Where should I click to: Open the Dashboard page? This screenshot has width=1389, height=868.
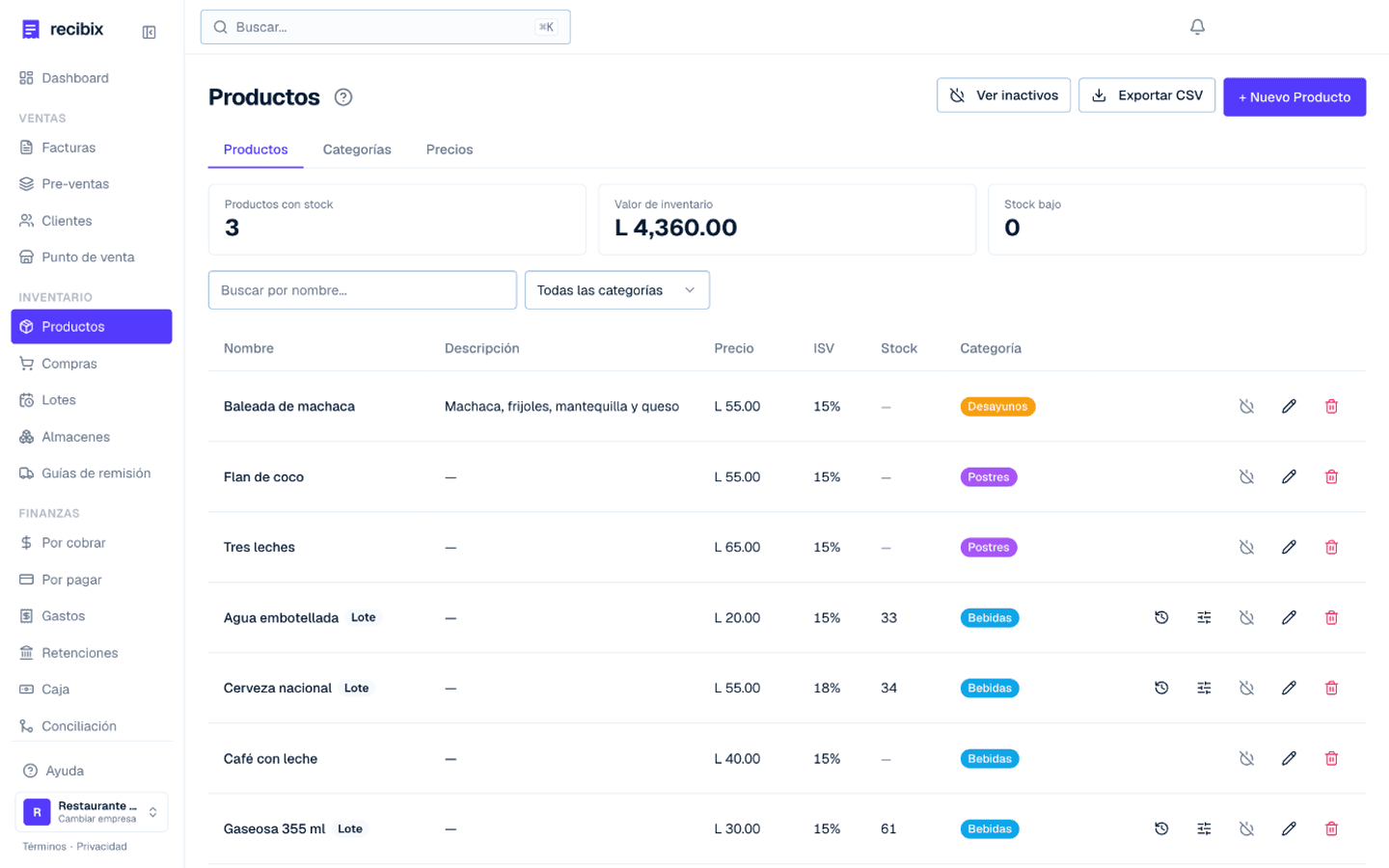point(92,78)
